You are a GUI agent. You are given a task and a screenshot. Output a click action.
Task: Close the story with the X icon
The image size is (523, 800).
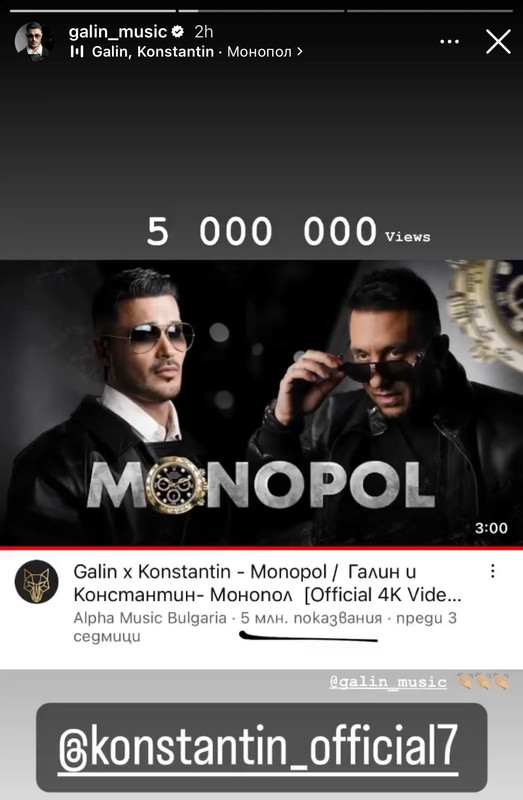[x=498, y=41]
